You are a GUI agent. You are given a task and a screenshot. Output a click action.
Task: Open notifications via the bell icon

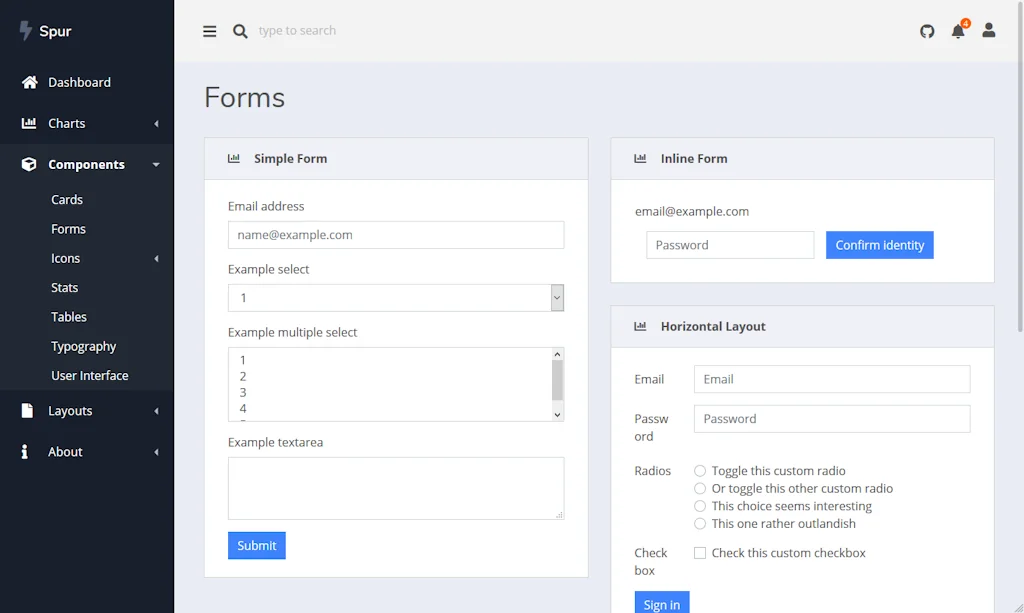957,31
